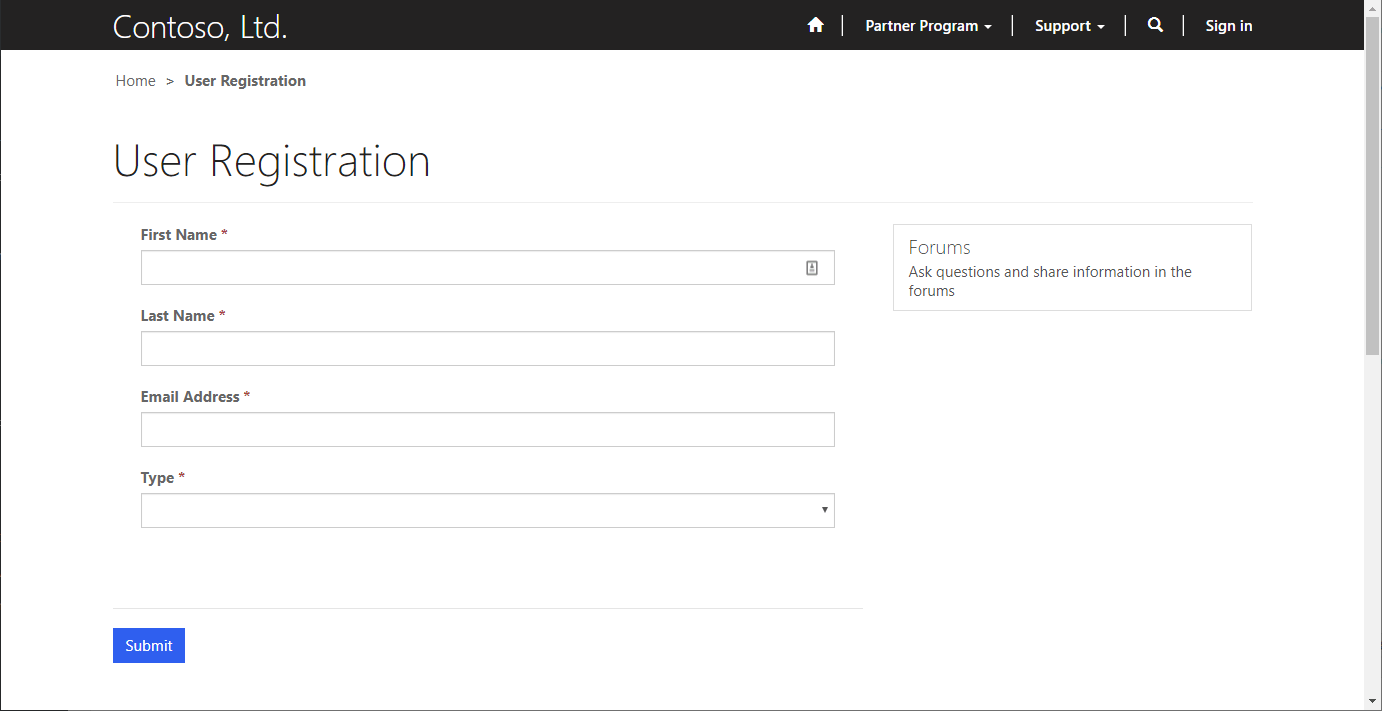Open the Support dropdown menu

click(1069, 26)
